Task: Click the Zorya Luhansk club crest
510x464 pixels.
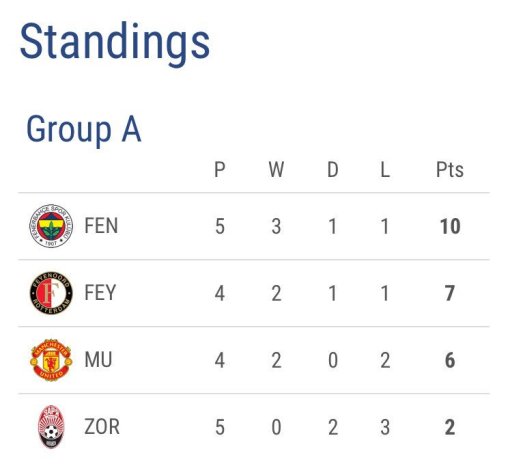Action: 51,427
